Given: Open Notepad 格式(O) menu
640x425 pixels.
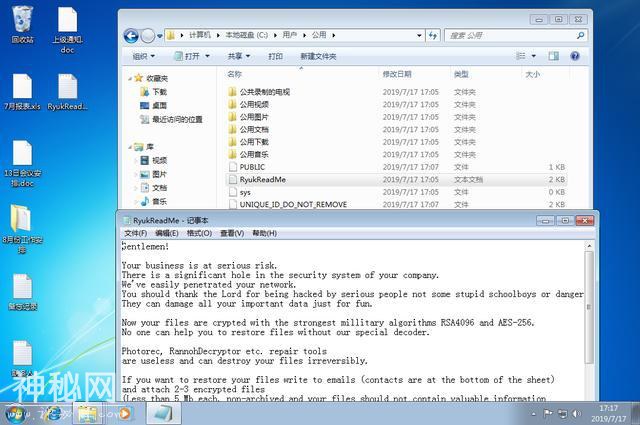Looking at the screenshot, I should coord(199,233).
